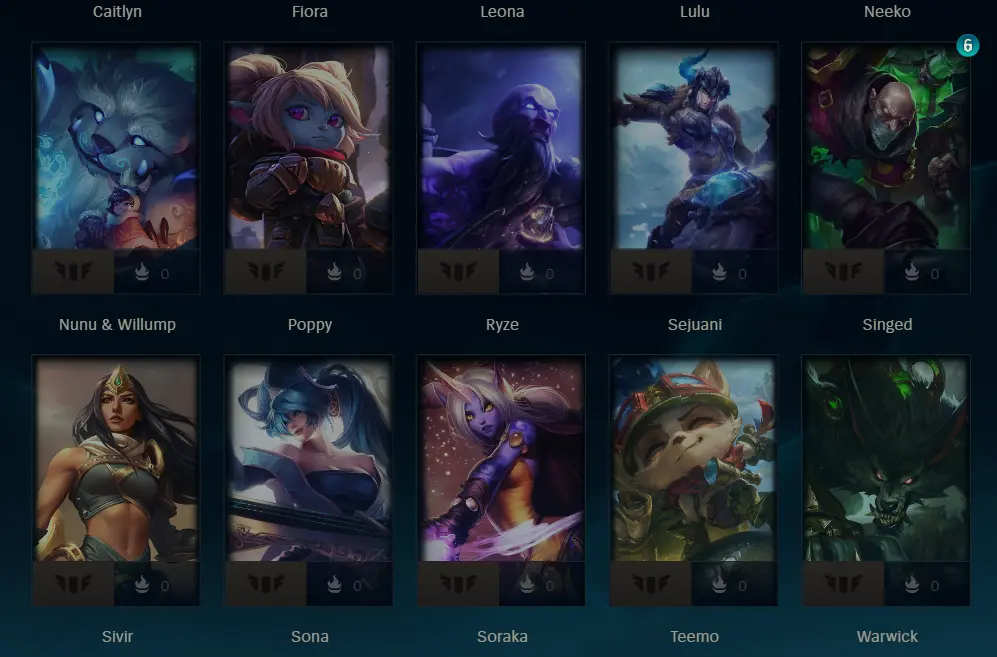
Task: Click the mastery crest icon under Sona
Action: click(266, 583)
